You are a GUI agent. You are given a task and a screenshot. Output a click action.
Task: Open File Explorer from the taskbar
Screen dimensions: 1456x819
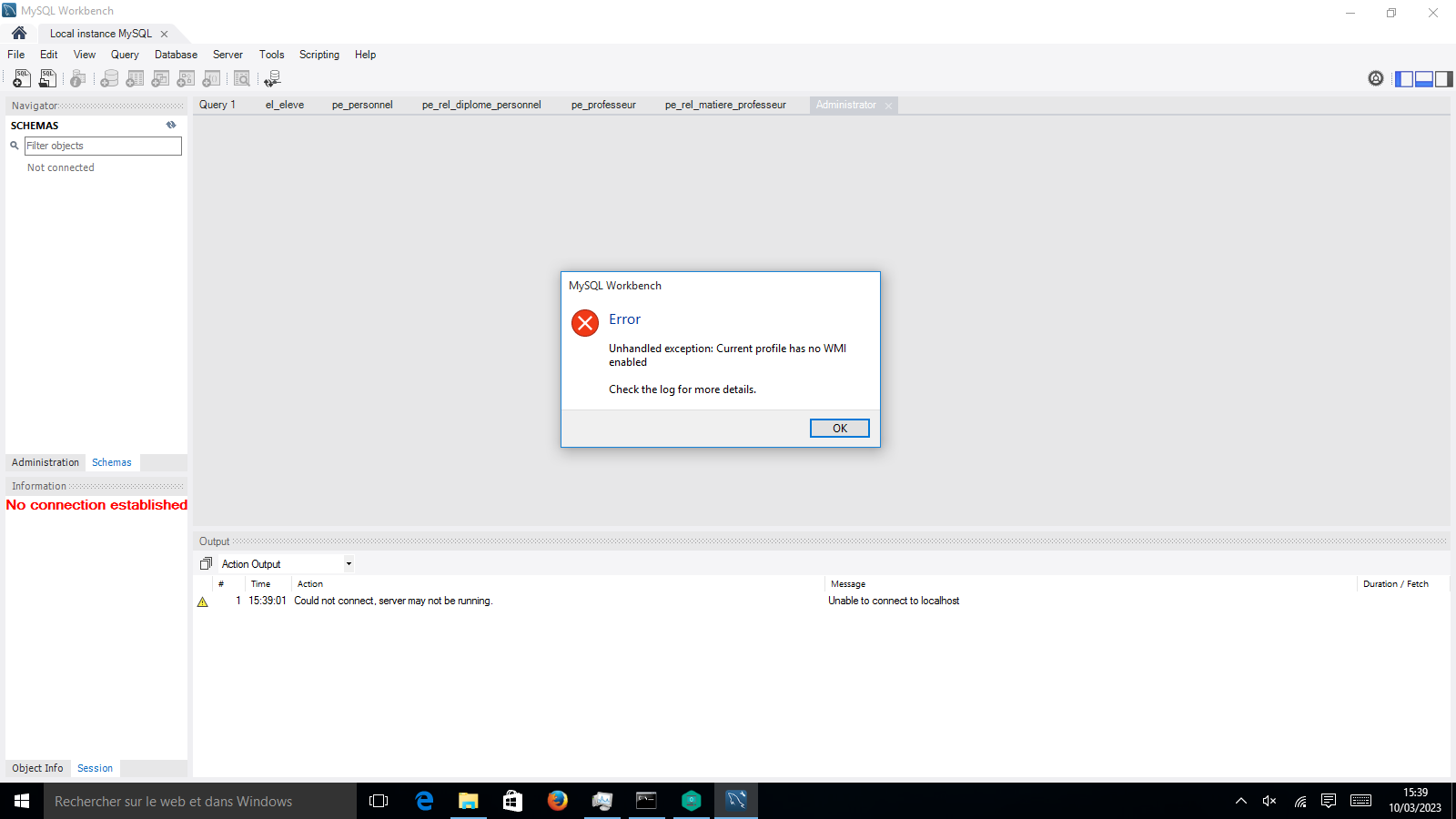(469, 801)
